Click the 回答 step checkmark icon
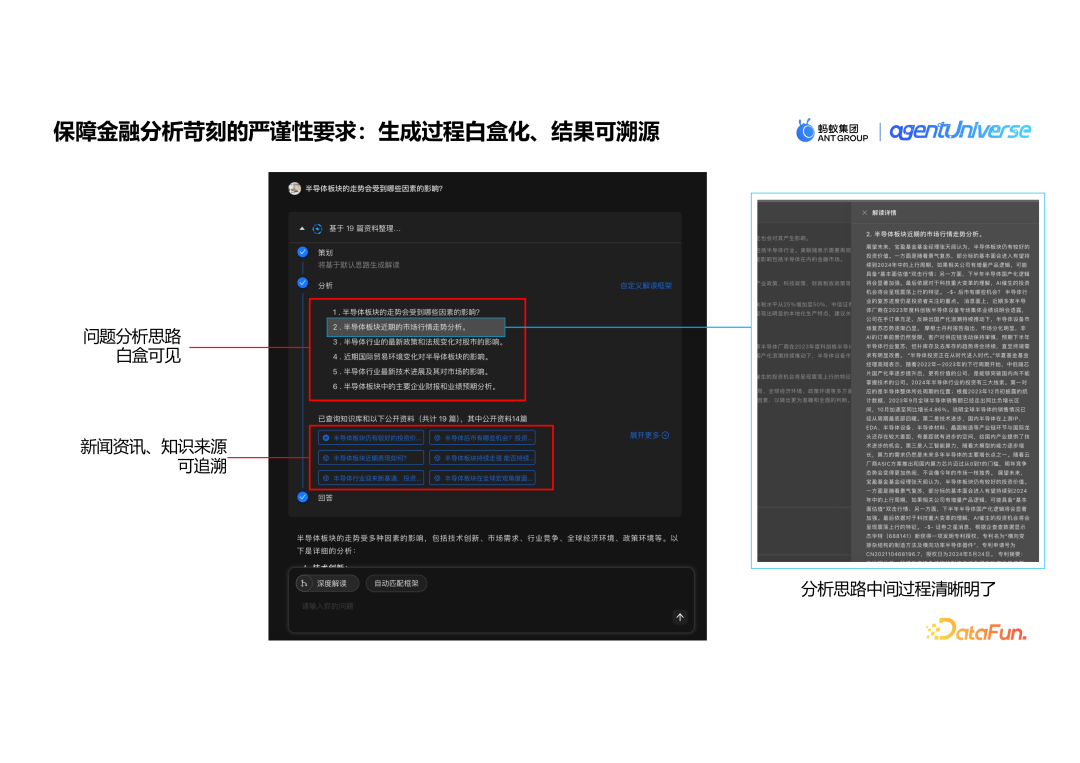Screen dimensions: 1080x763 pyautogui.click(x=302, y=497)
